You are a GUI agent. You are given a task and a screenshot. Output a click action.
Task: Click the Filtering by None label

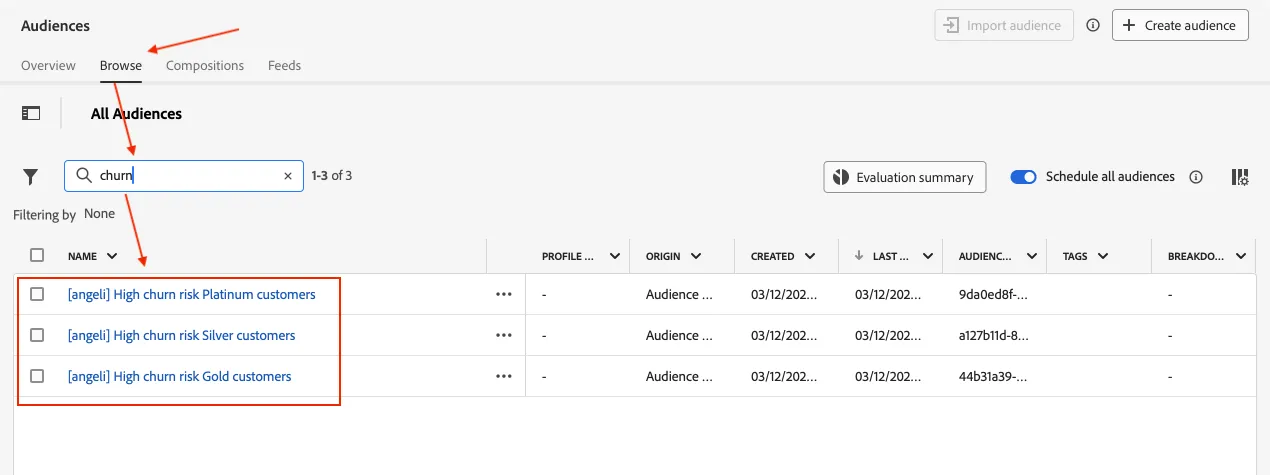pos(64,214)
